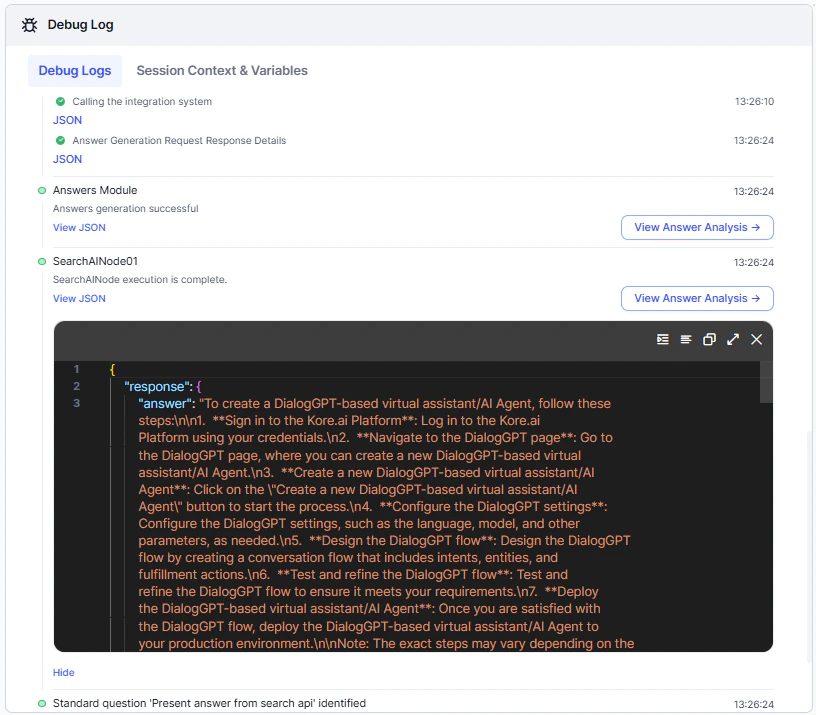Click JSON under Answer Generation Request Response Details
Image resolution: width=816 pixels, height=715 pixels.
(x=67, y=158)
